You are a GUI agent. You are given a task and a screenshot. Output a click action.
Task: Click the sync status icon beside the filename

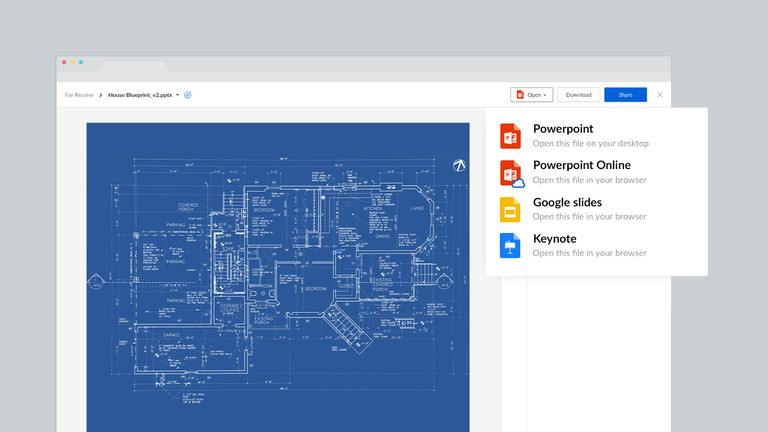point(188,95)
